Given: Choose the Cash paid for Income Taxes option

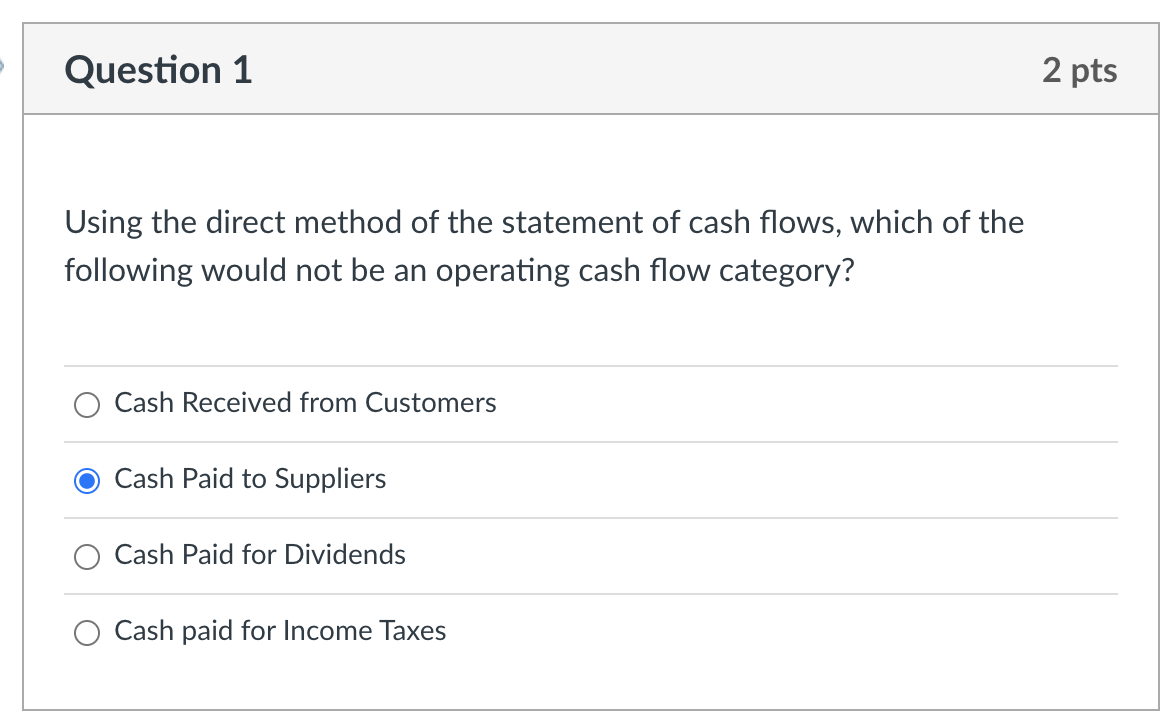Looking at the screenshot, I should click(87, 633).
